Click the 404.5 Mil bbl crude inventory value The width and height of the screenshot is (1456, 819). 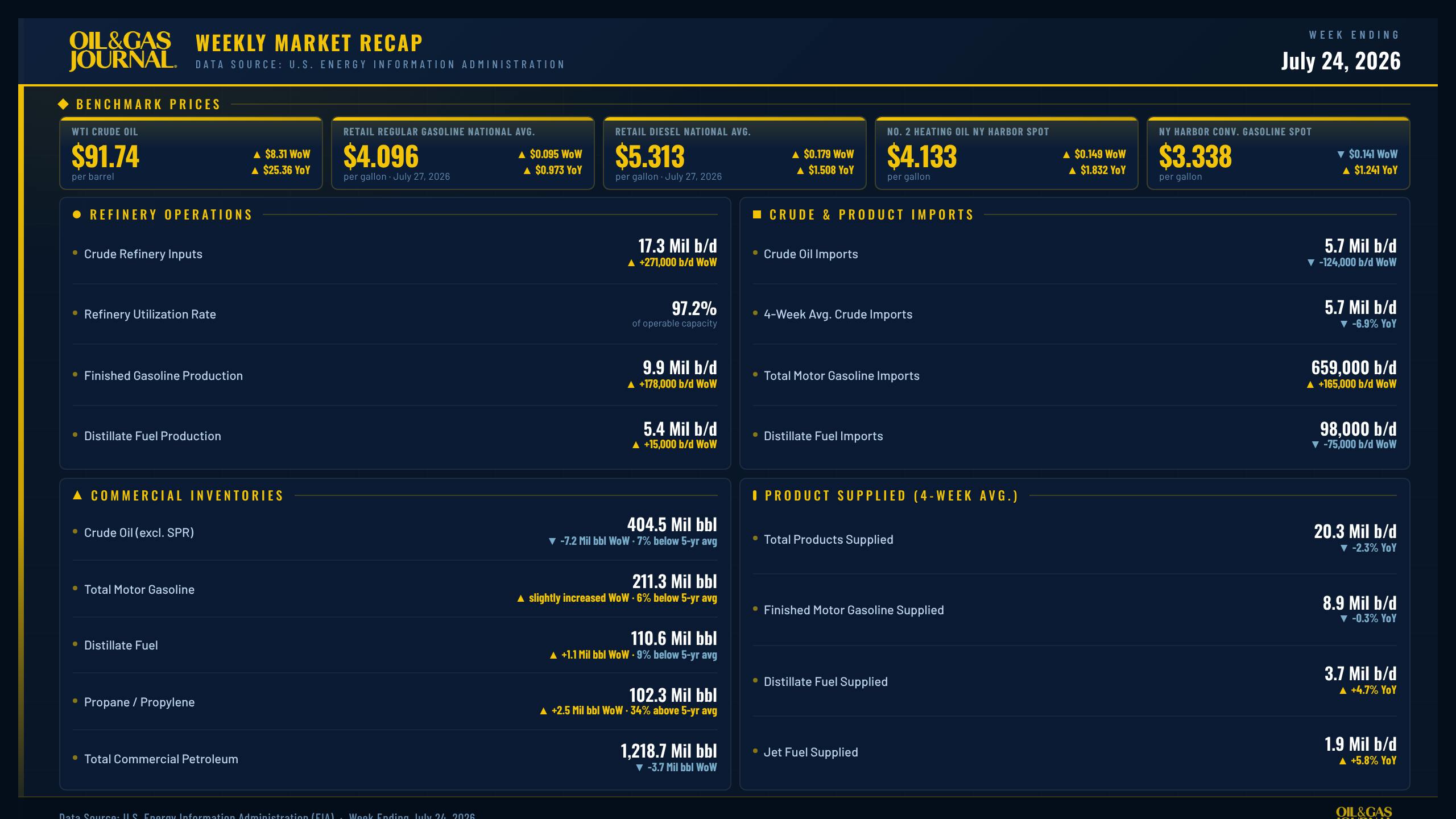pyautogui.click(x=672, y=524)
